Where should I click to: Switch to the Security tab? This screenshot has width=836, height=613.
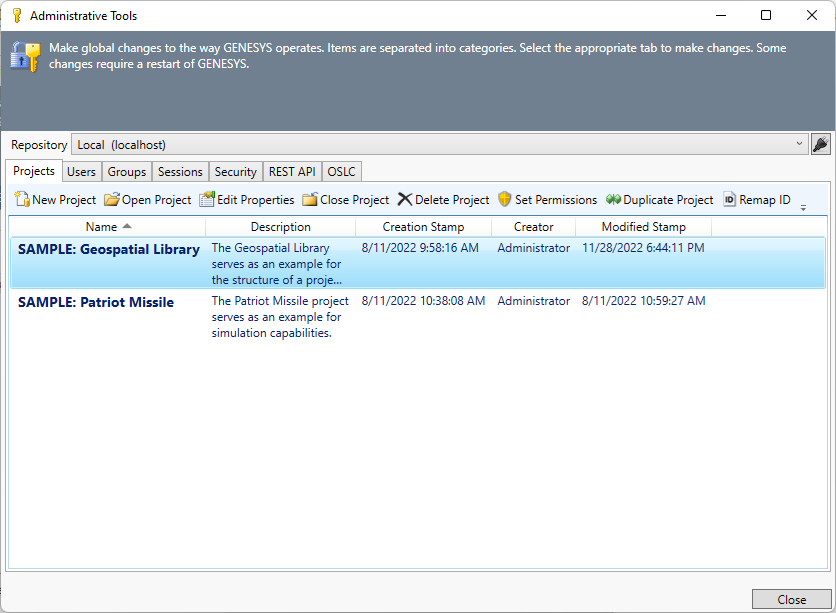coord(236,172)
